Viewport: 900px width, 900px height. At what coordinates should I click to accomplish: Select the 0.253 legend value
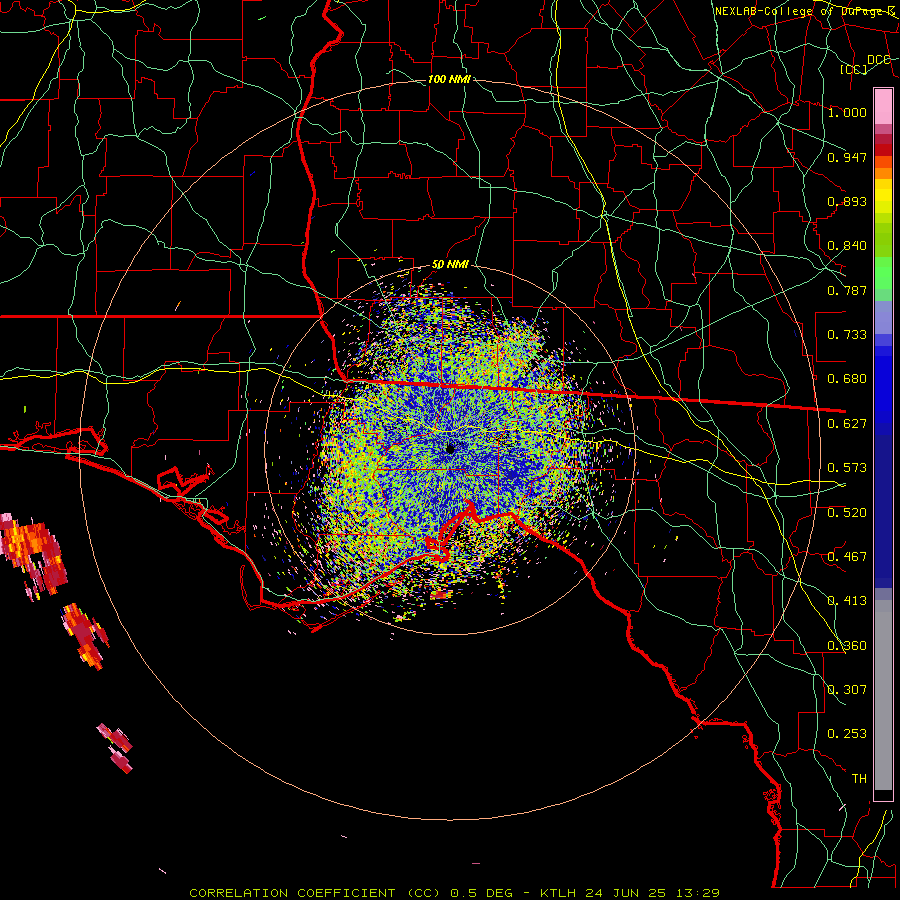[847, 734]
